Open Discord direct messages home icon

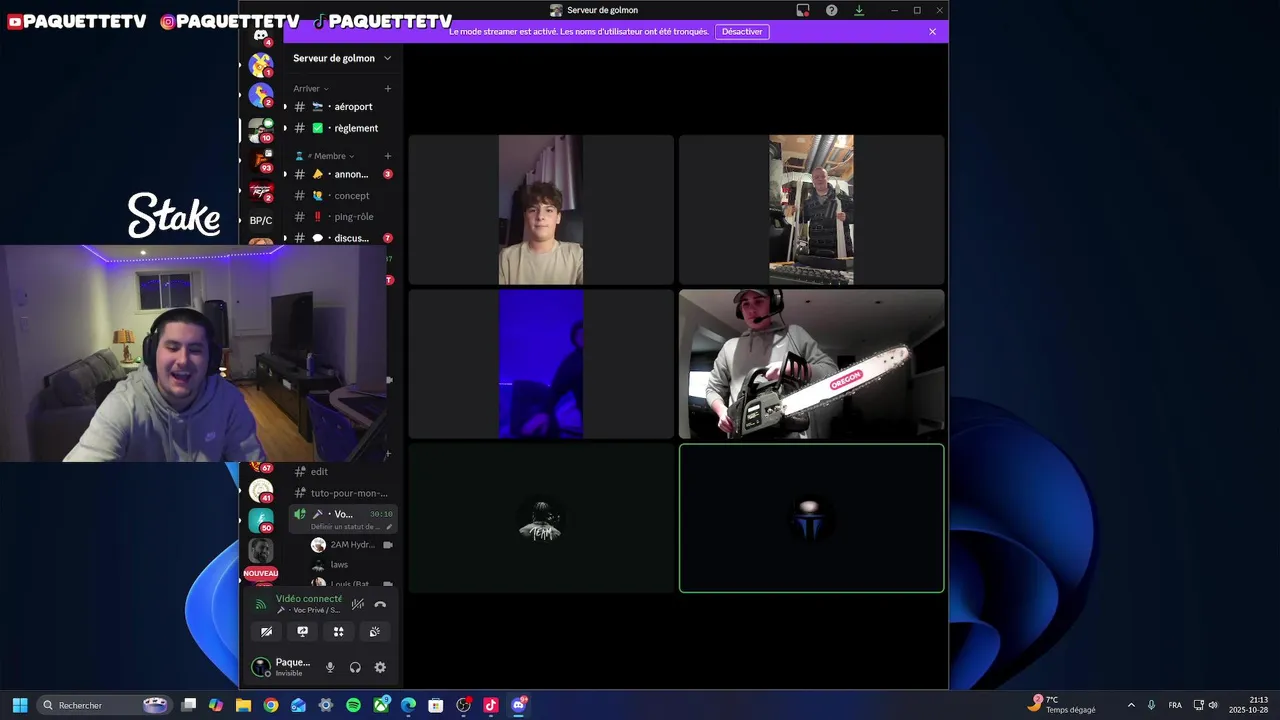coord(261,36)
